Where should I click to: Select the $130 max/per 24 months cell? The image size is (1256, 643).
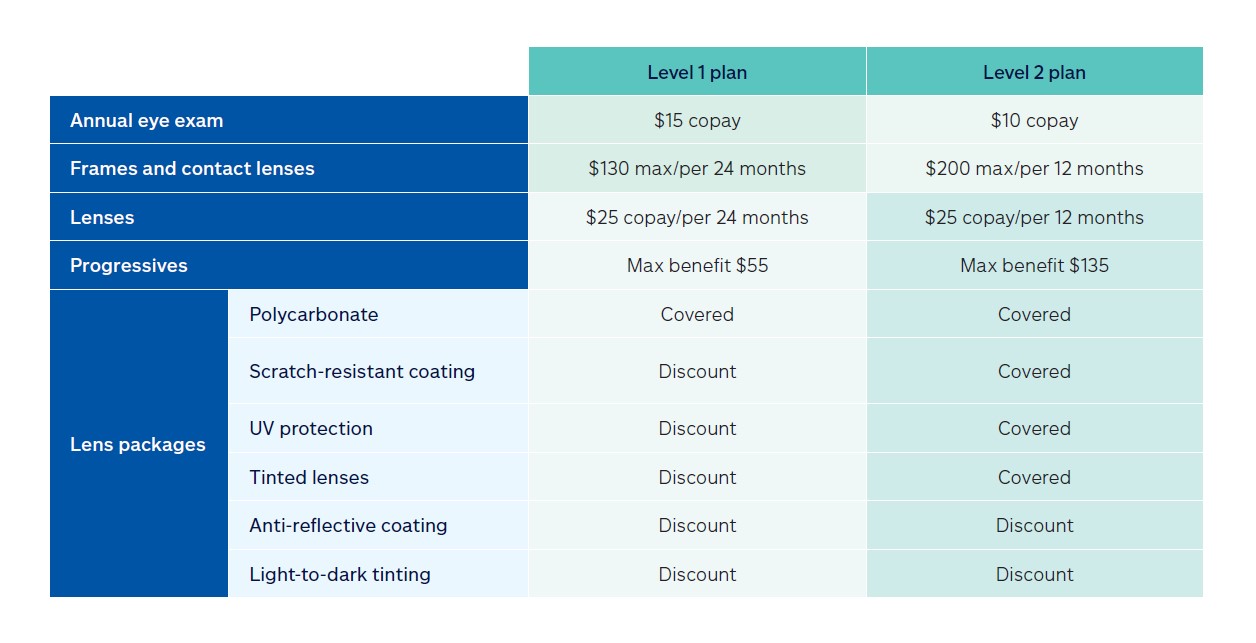point(697,168)
